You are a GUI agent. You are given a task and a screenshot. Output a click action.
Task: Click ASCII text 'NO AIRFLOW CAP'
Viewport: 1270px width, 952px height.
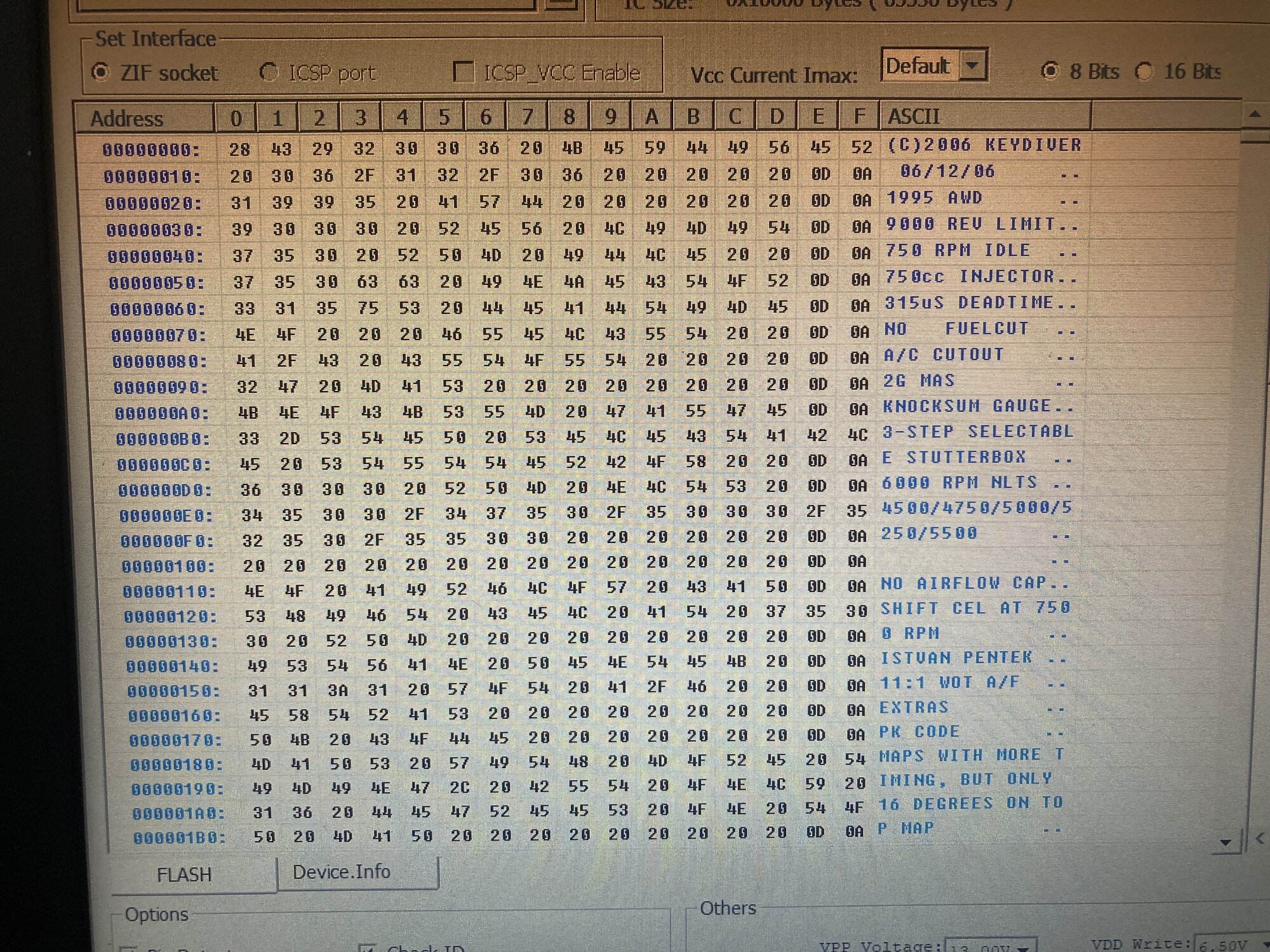(963, 583)
